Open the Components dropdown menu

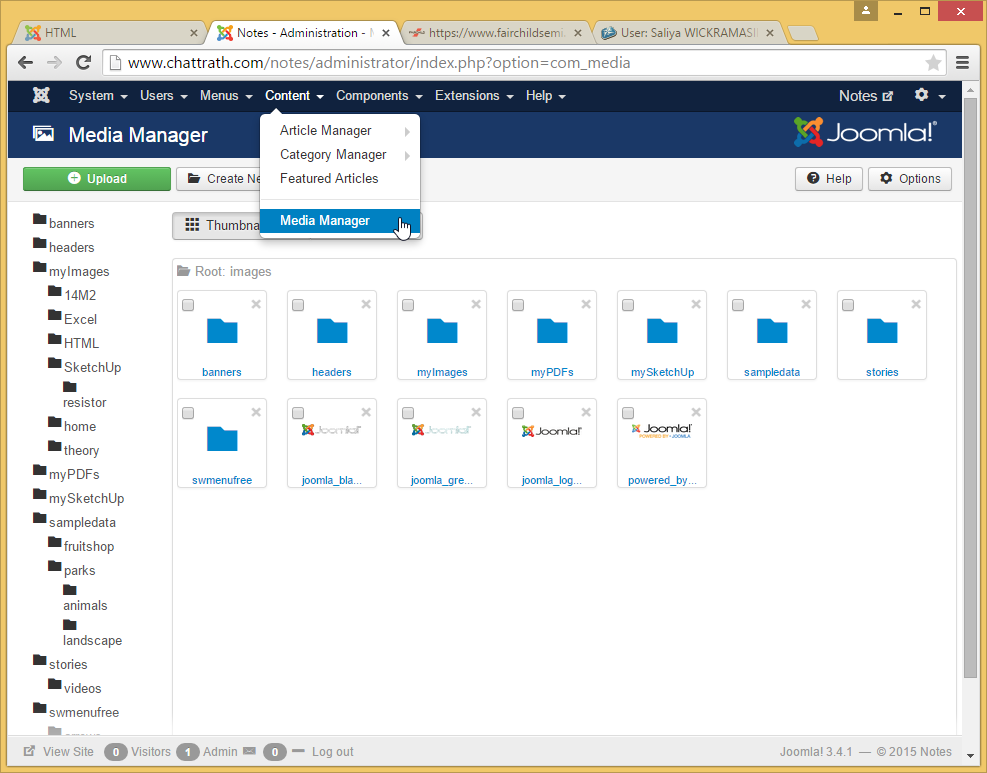point(378,96)
